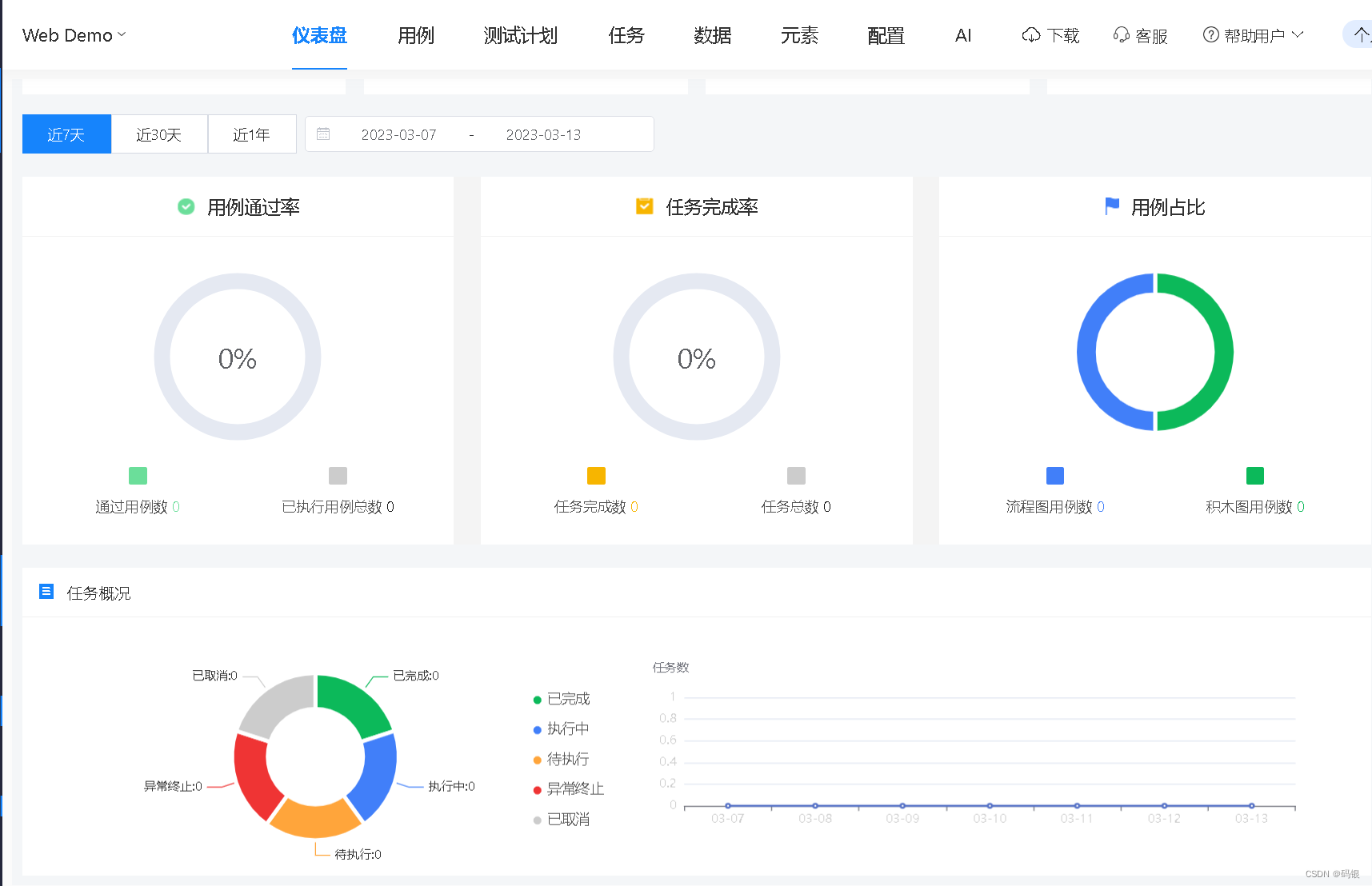Click the start date 2023-03-07 field
The image size is (1372, 886).
398,134
